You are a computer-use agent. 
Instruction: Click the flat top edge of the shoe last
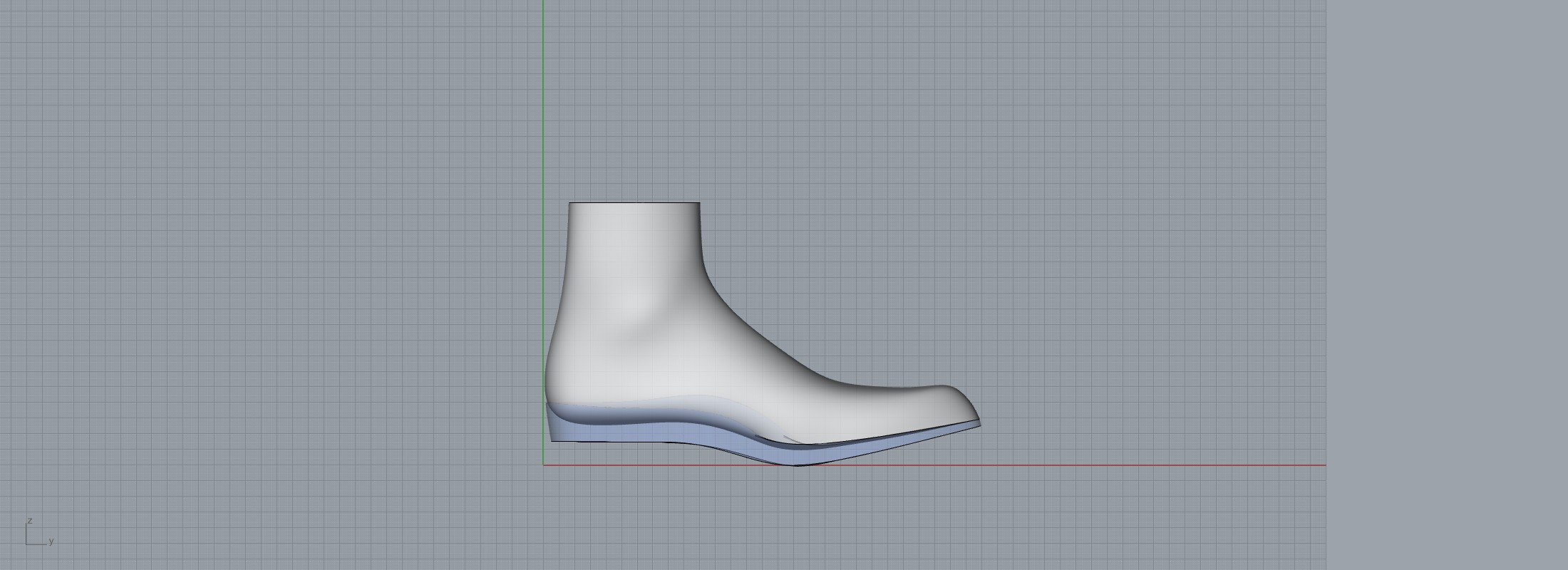(634, 203)
